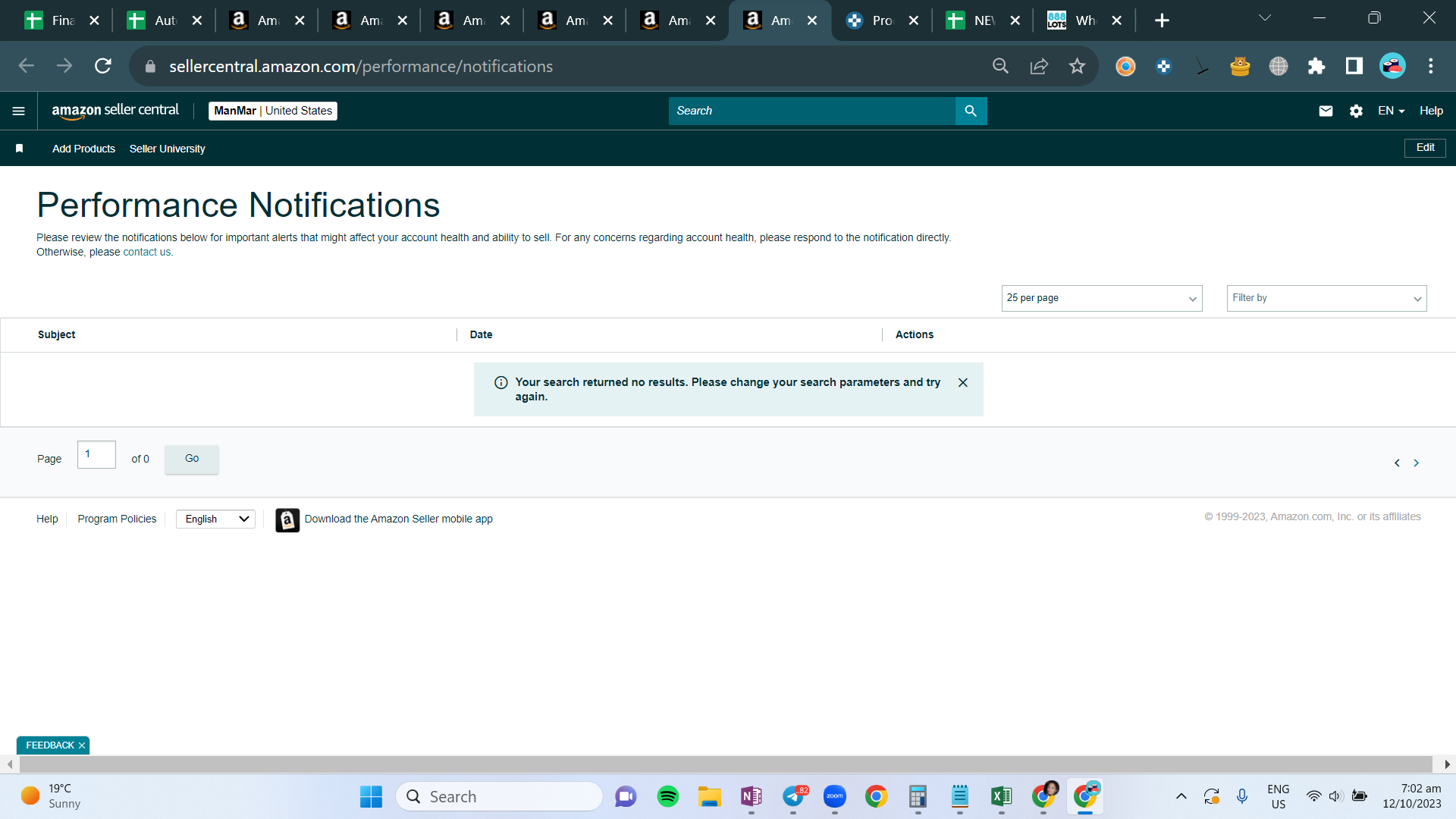The height and width of the screenshot is (819, 1456).
Task: Click the Edit button
Action: click(x=1425, y=148)
